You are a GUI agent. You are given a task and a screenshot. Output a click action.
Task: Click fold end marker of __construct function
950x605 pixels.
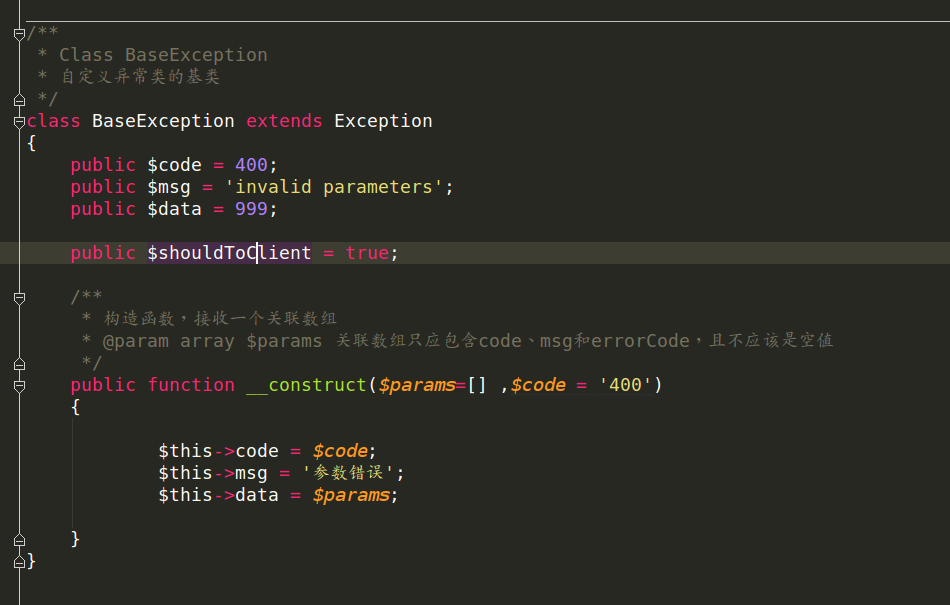point(19,539)
